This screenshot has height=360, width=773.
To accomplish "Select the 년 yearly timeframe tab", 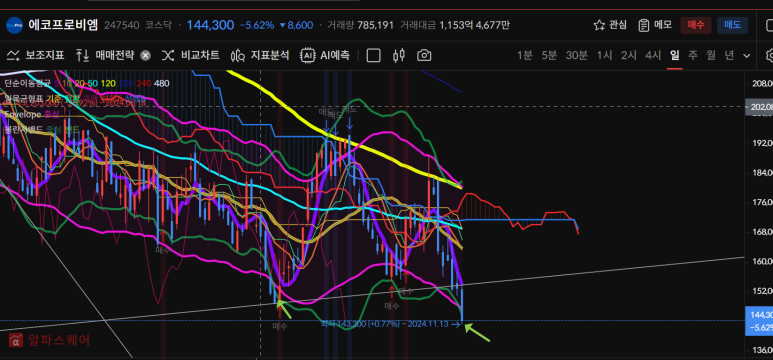I will tap(729, 55).
